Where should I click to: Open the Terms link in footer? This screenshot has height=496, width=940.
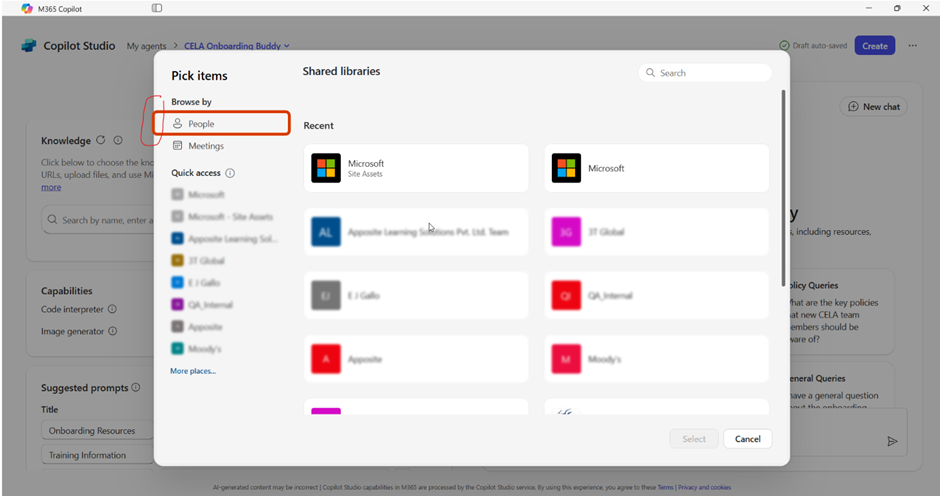click(665, 488)
